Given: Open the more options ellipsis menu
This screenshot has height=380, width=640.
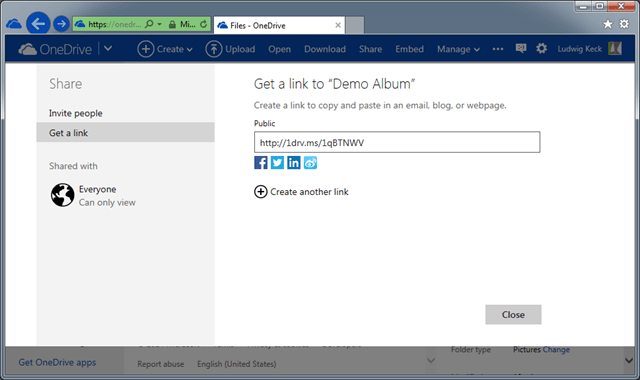Looking at the screenshot, I should (x=498, y=49).
